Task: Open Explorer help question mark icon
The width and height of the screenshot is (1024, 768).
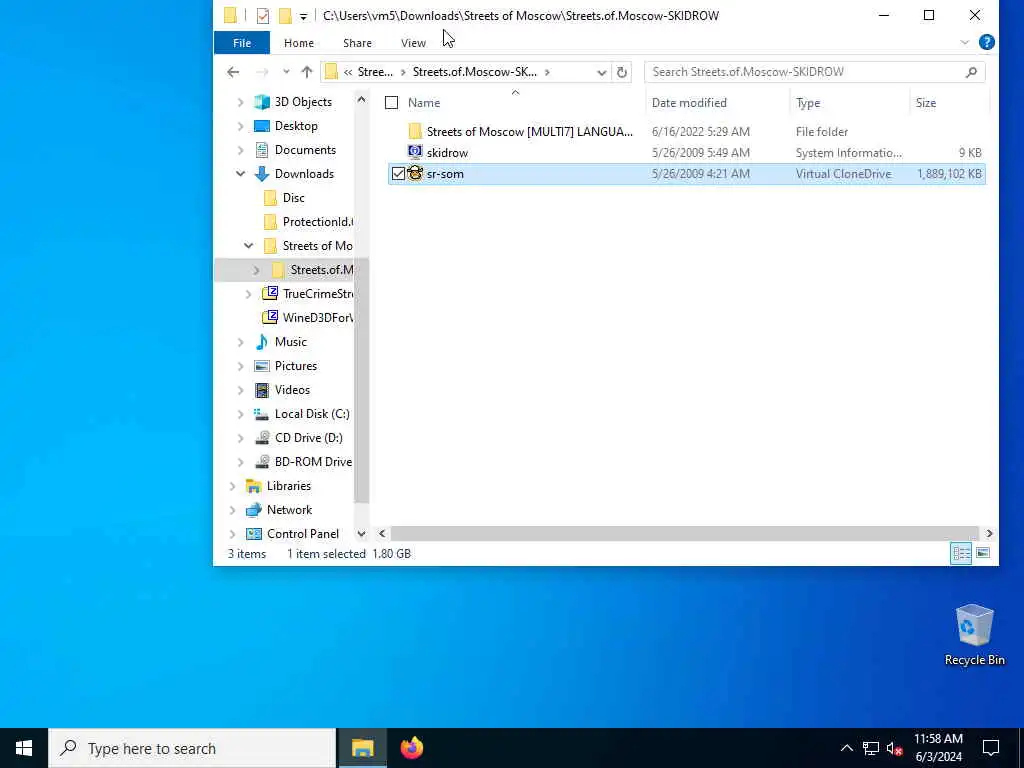Action: coord(986,42)
